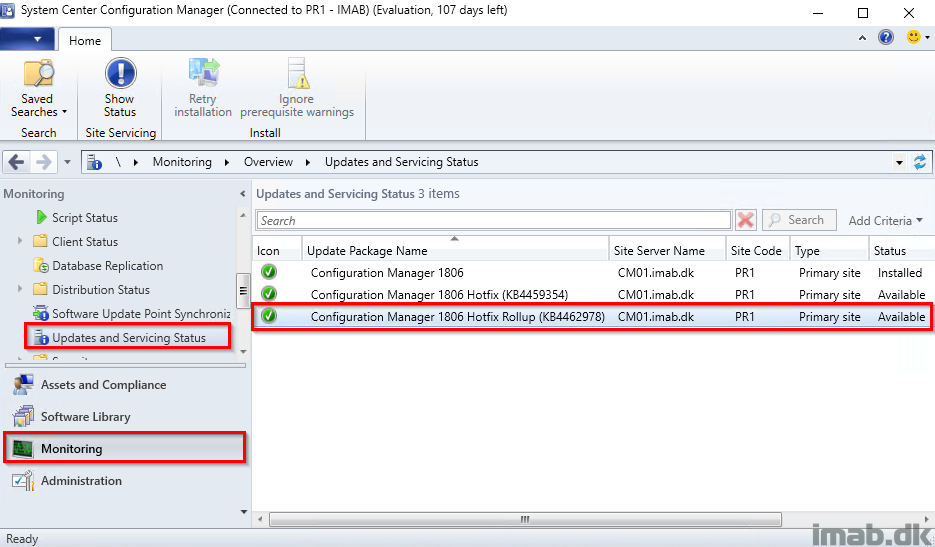Viewport: 935px width, 547px height.
Task: Open the Administration workspace
Action: pos(81,480)
